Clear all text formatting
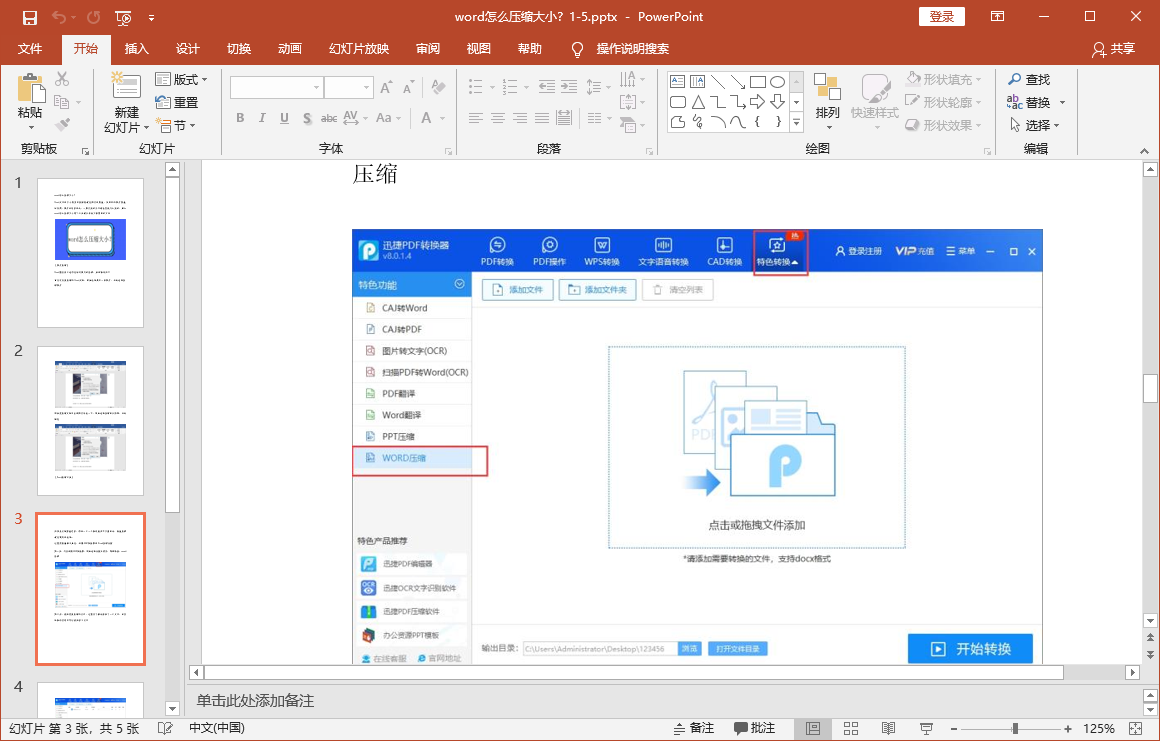Image resolution: width=1160 pixels, height=741 pixels. click(x=438, y=87)
